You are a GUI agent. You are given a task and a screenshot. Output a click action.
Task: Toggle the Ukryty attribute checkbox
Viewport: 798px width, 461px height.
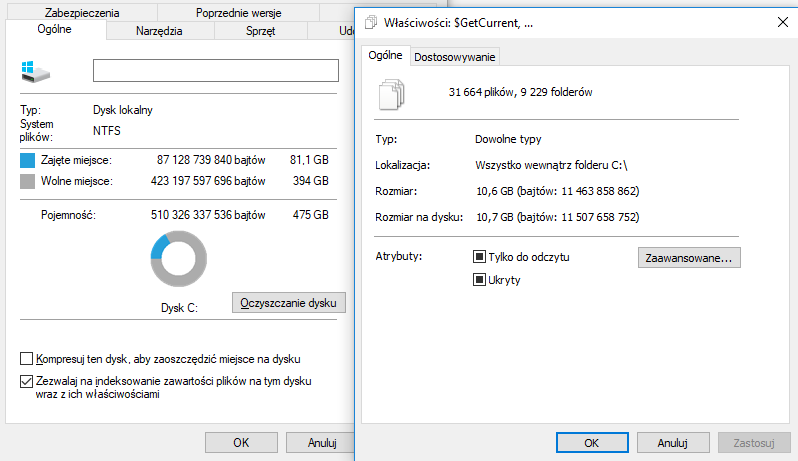(479, 279)
